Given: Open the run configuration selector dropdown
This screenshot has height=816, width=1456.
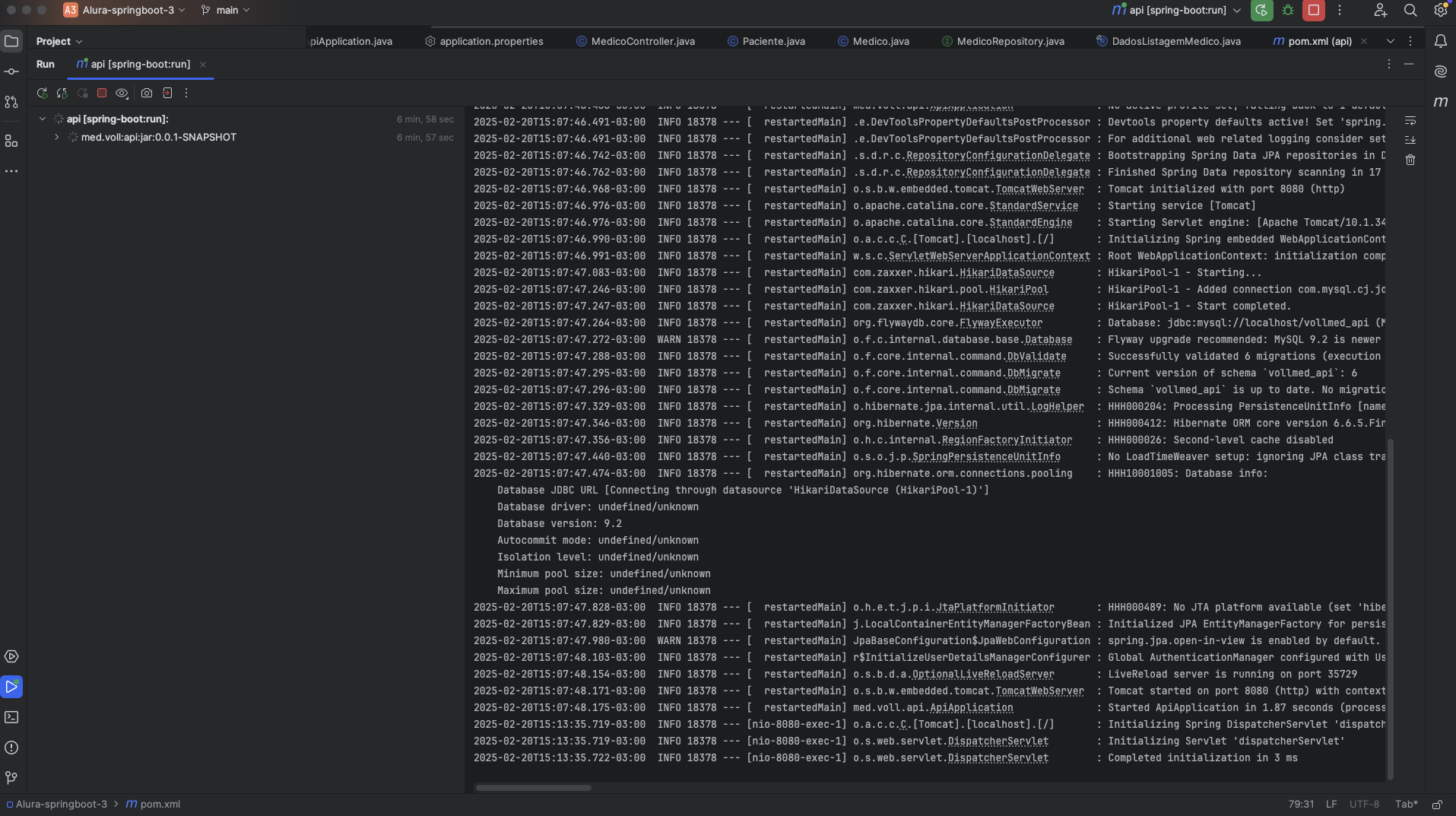Looking at the screenshot, I should coord(1176,11).
